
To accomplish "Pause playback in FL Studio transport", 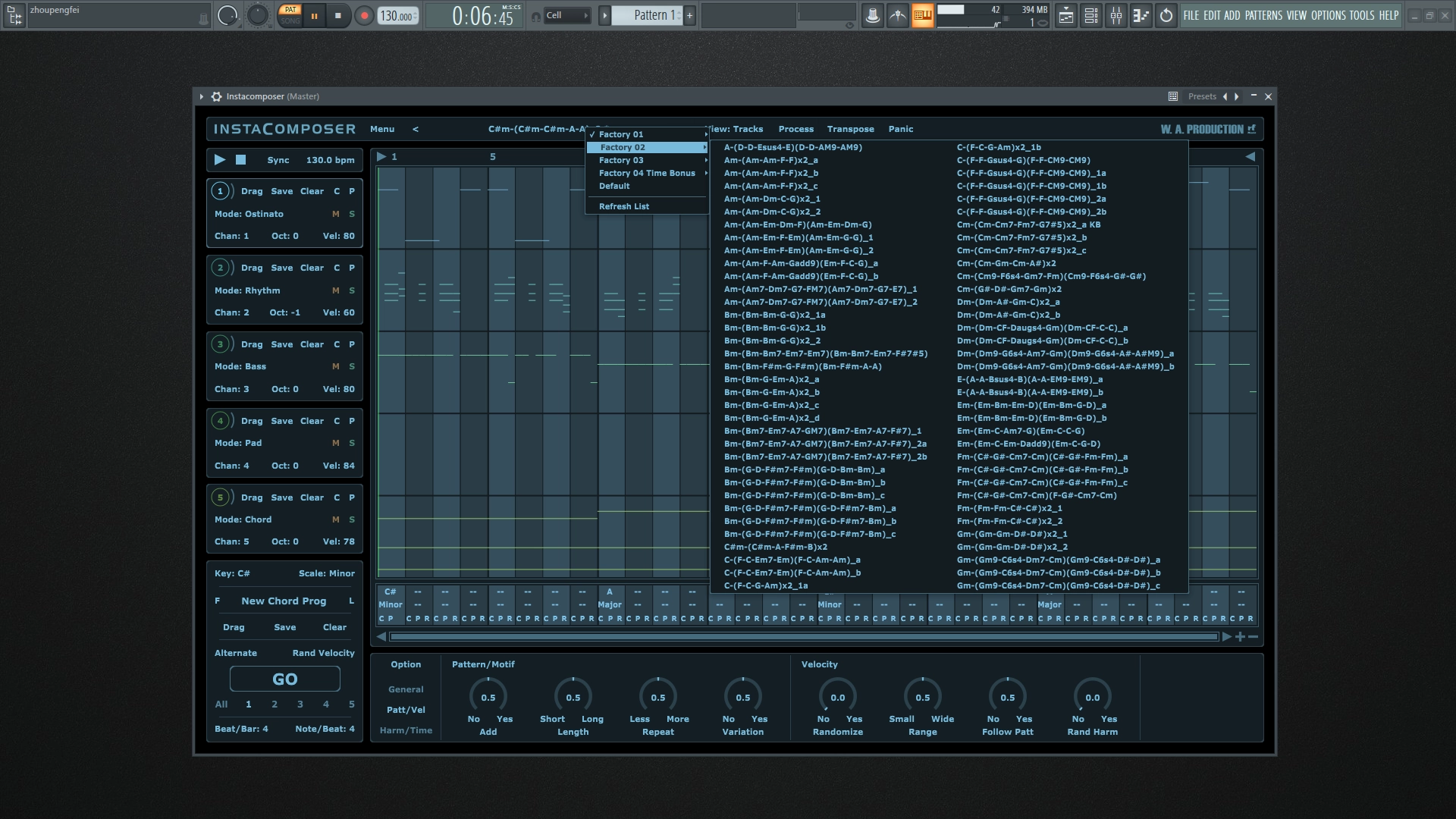I will (314, 15).
